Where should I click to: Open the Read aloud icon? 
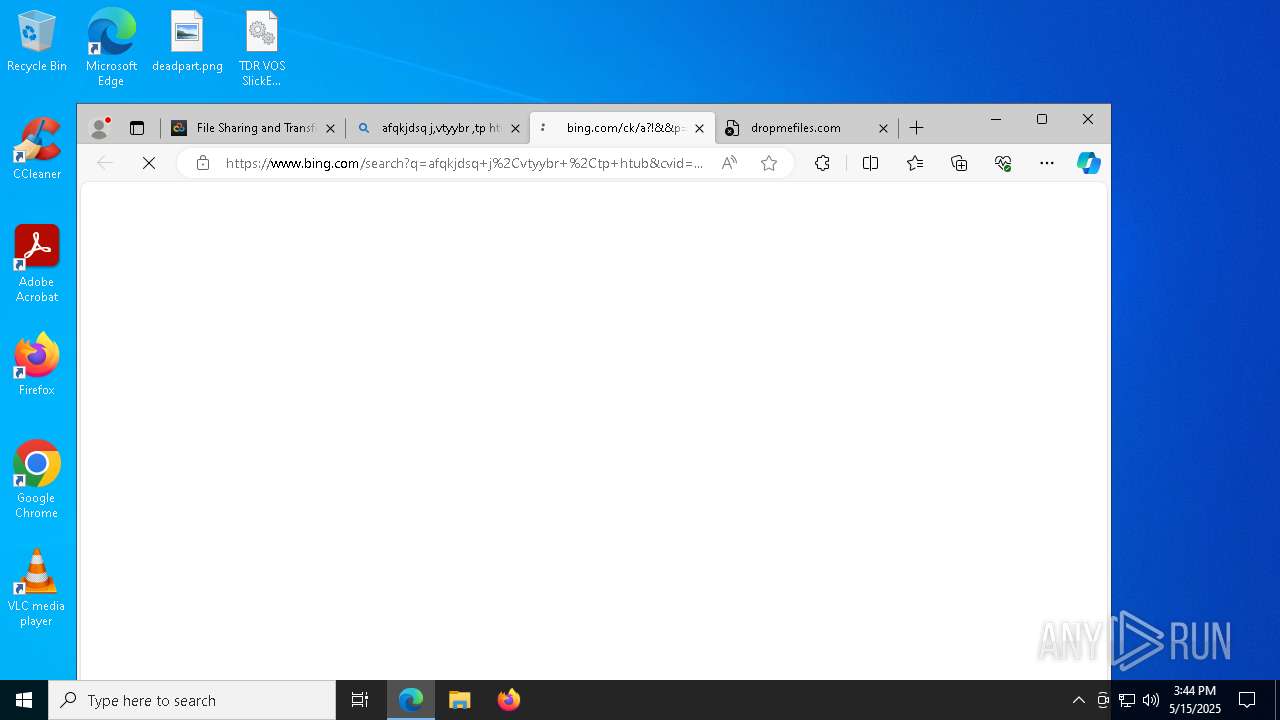tap(729, 163)
